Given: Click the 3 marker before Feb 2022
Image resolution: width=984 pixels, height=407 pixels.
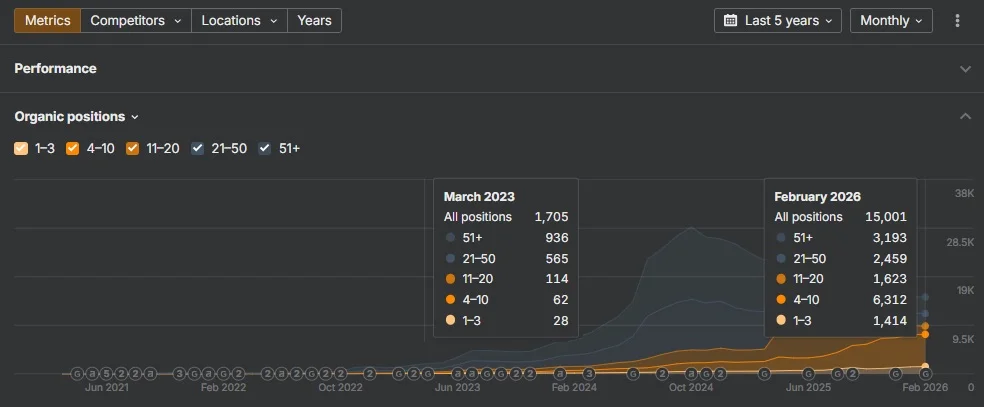Looking at the screenshot, I should point(179,373).
